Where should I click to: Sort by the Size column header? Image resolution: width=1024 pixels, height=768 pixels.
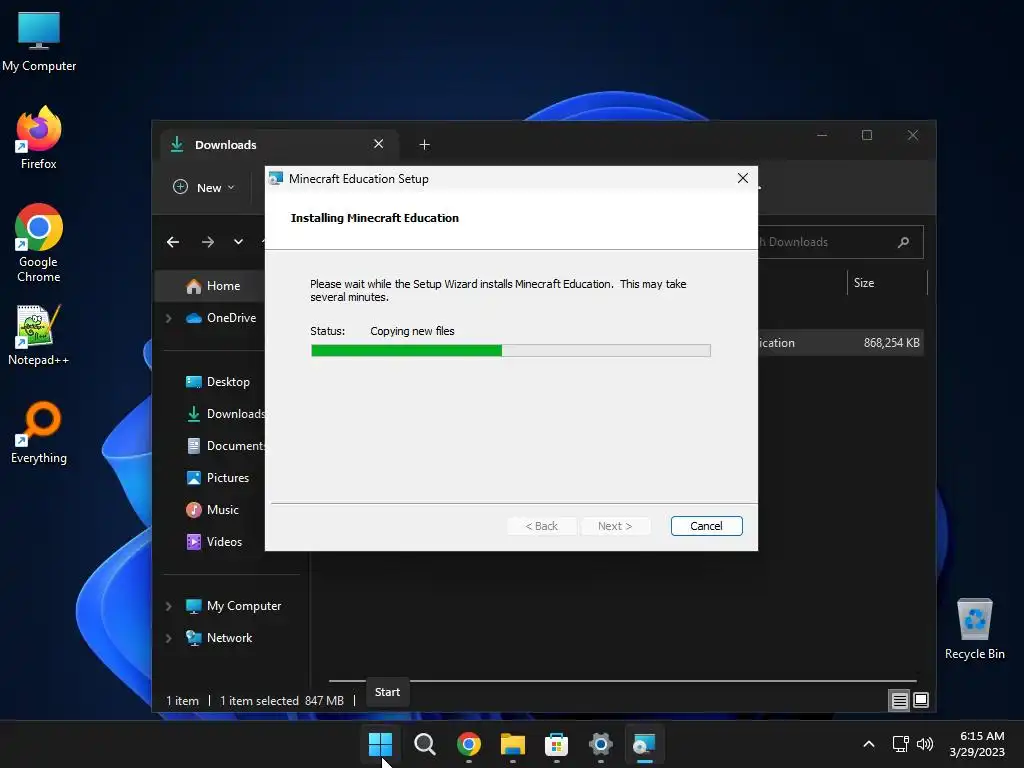(x=886, y=283)
